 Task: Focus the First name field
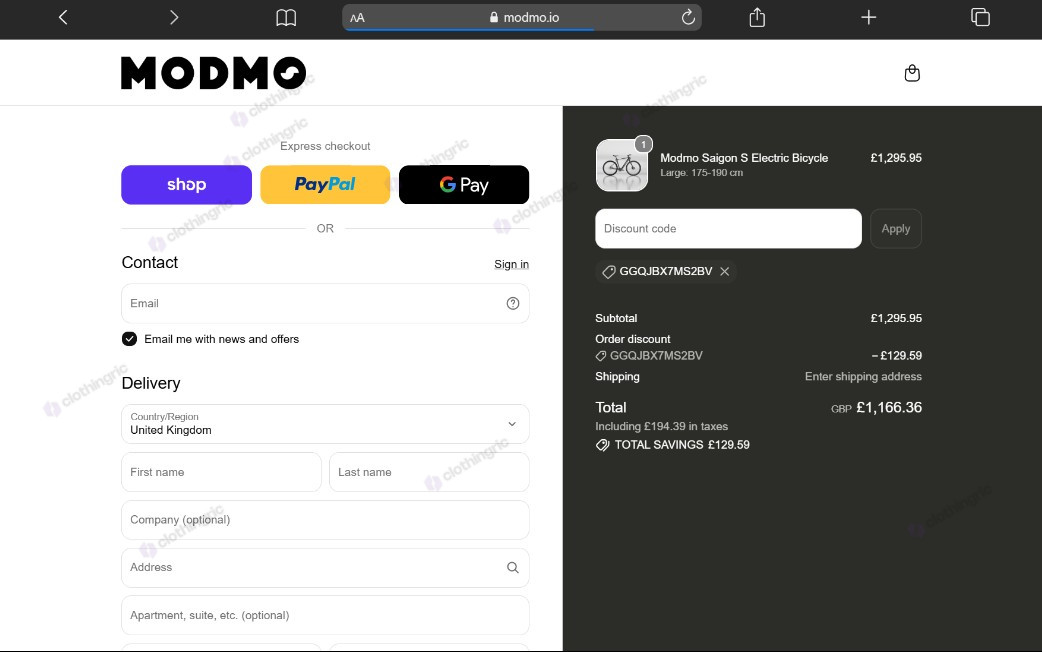tap(221, 472)
